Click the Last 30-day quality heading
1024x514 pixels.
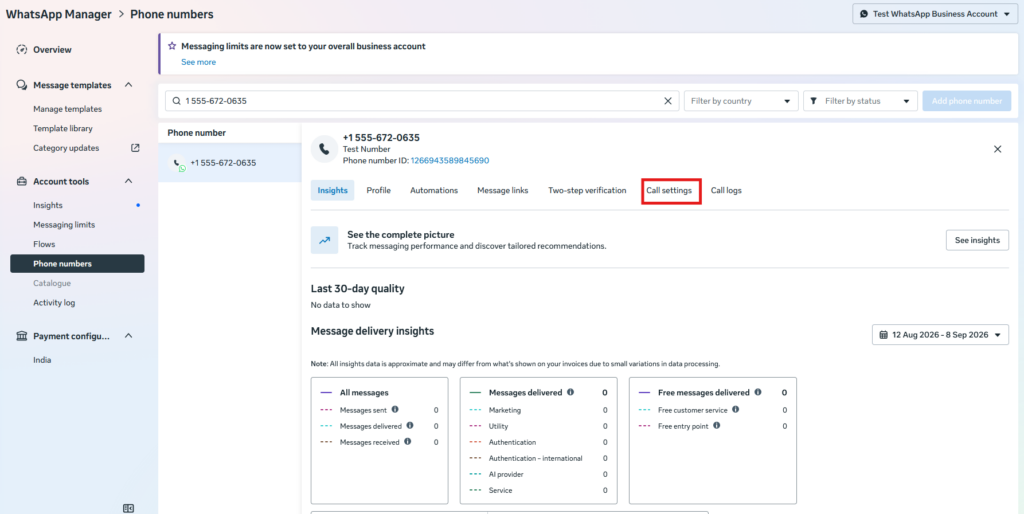pyautogui.click(x=358, y=289)
